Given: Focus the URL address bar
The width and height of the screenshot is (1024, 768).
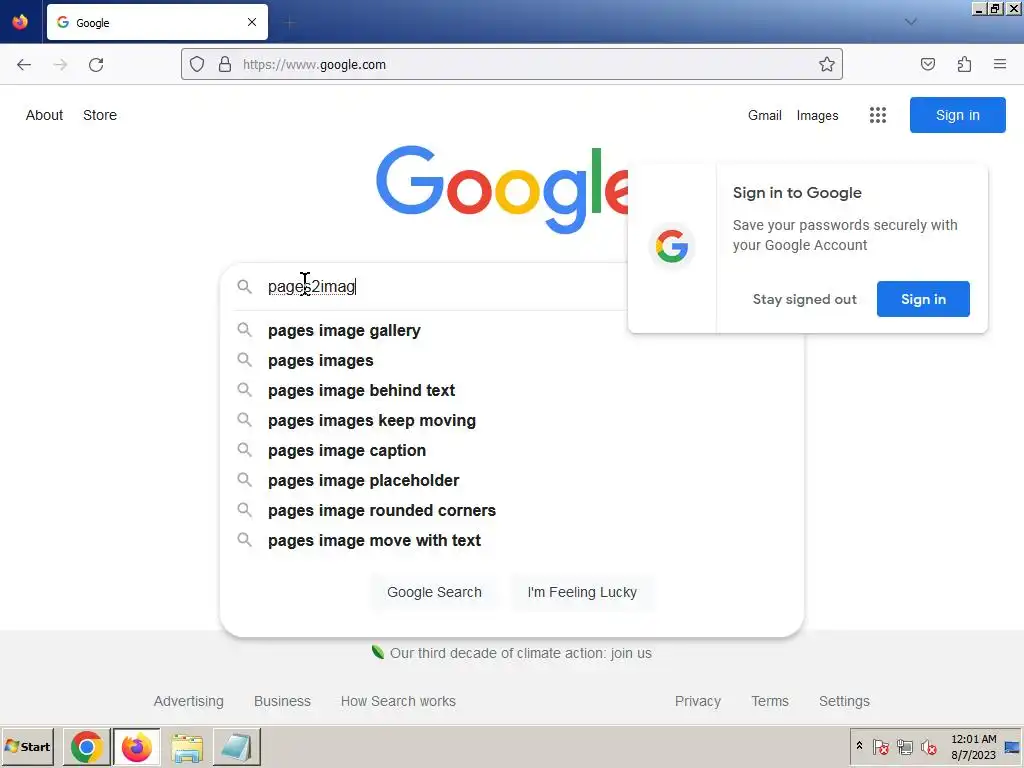Looking at the screenshot, I should click(x=511, y=64).
